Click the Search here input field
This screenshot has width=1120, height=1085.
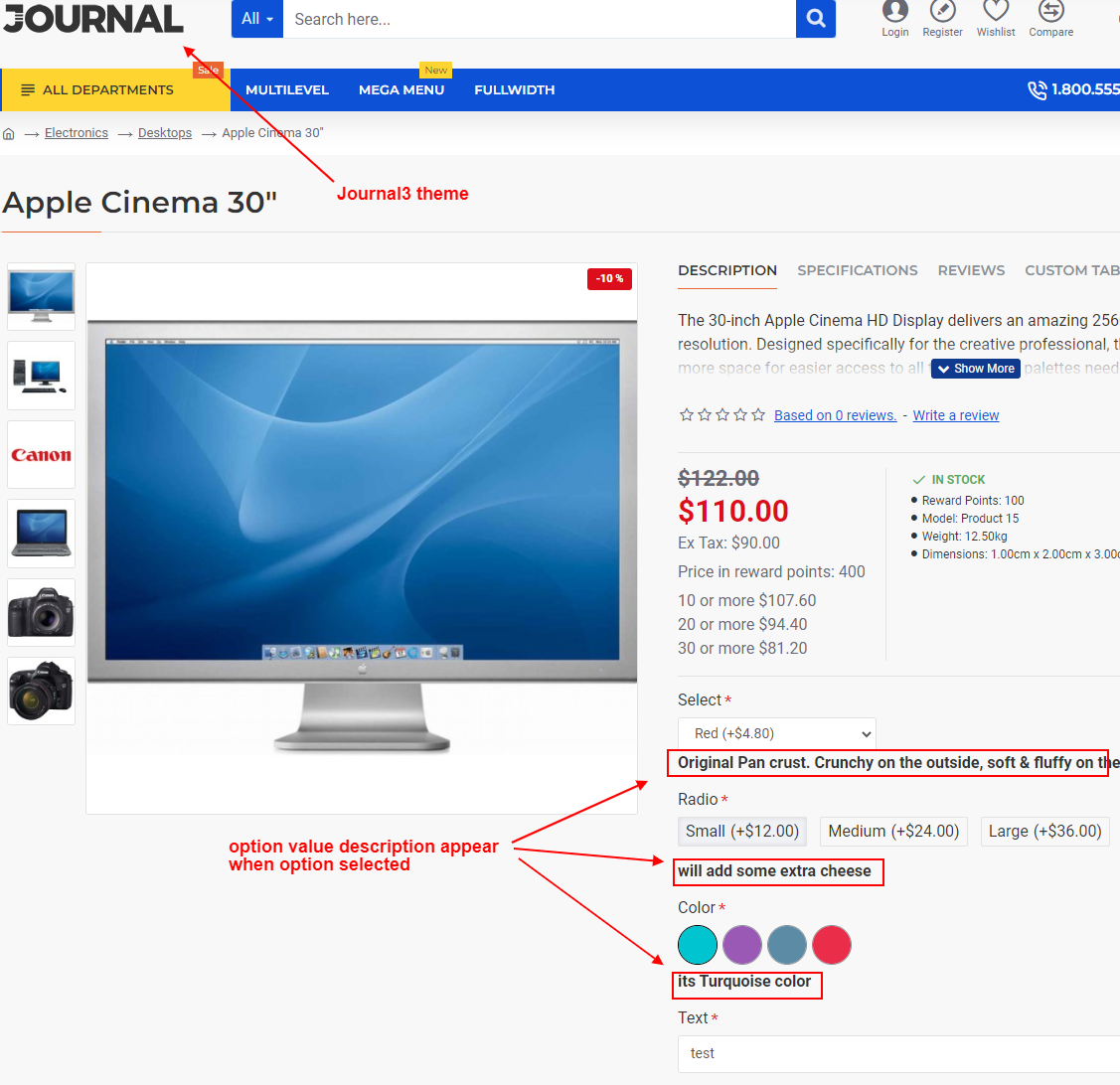540,19
